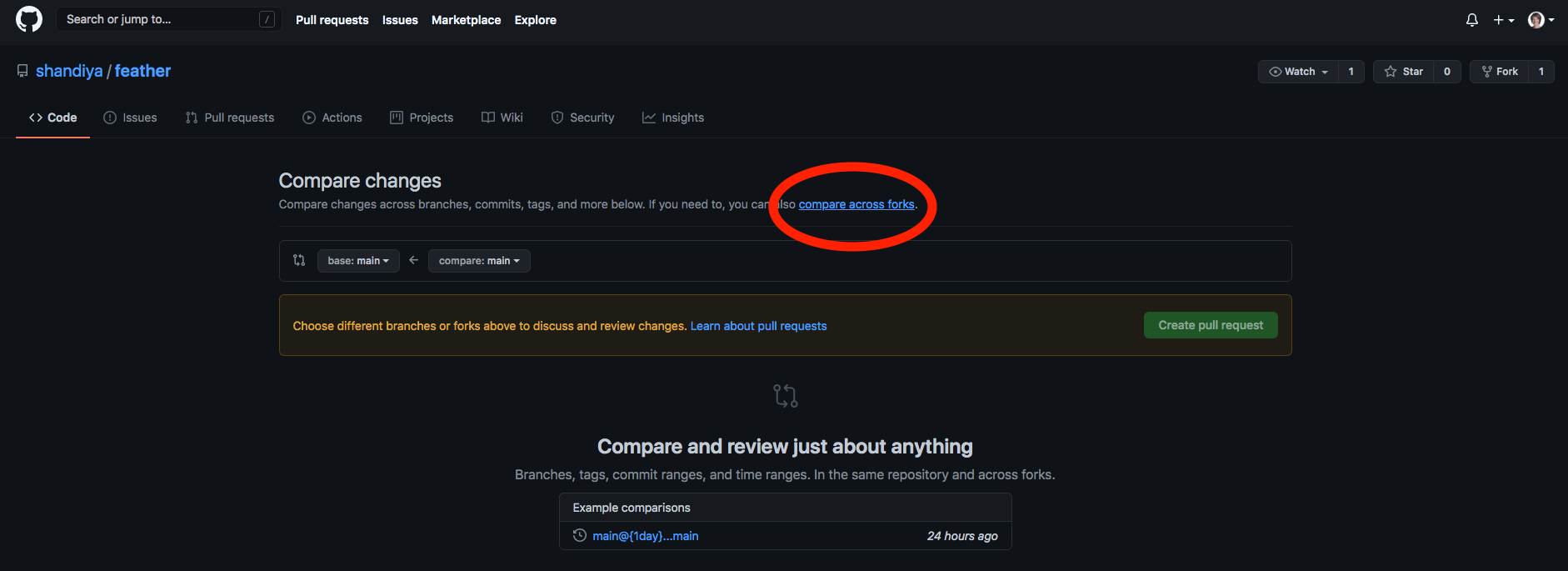Select the Compare changes heading
The width and height of the screenshot is (1568, 571).
(x=360, y=181)
